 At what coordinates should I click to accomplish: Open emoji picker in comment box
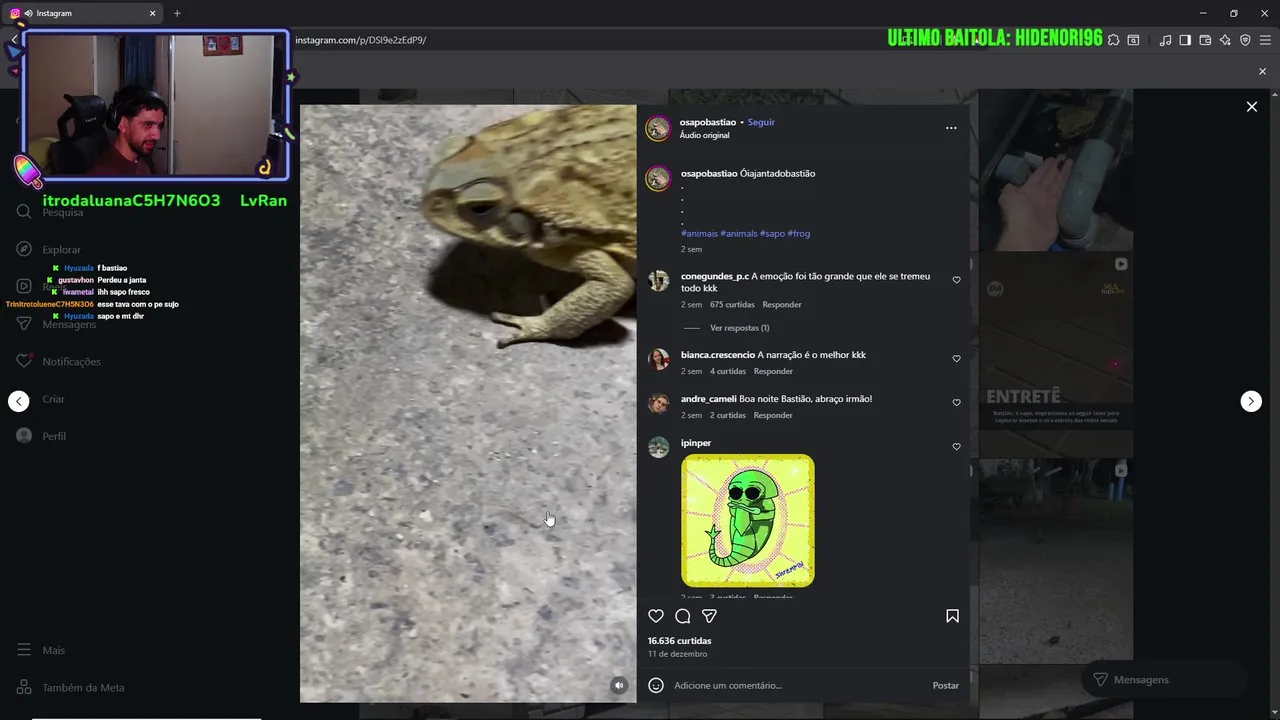tap(656, 685)
